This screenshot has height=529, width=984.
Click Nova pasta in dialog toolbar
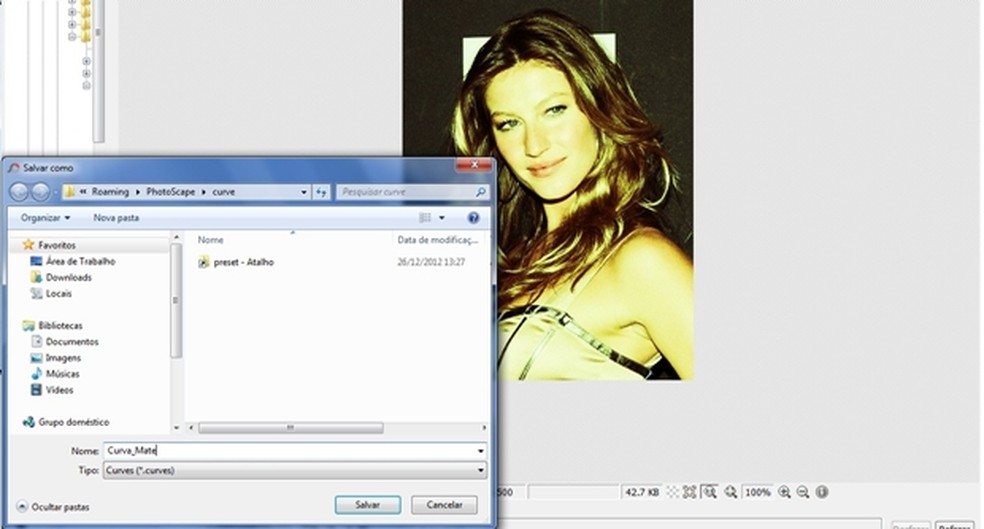pyautogui.click(x=116, y=218)
